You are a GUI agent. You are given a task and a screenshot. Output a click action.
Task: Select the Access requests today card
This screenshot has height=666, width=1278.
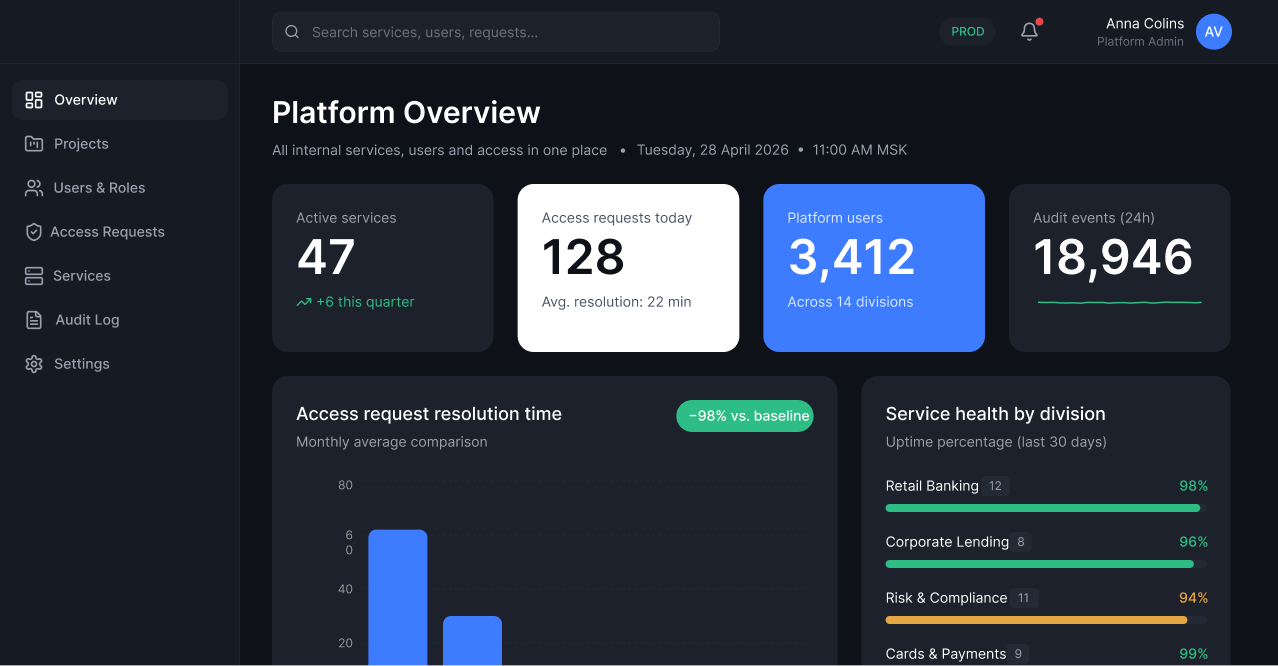(628, 268)
